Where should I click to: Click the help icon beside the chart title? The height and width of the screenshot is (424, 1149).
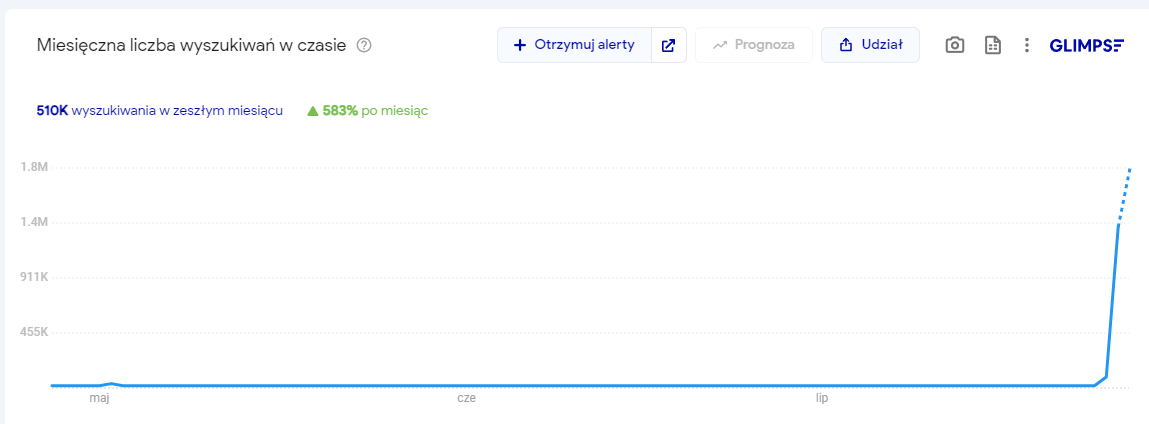tap(364, 45)
